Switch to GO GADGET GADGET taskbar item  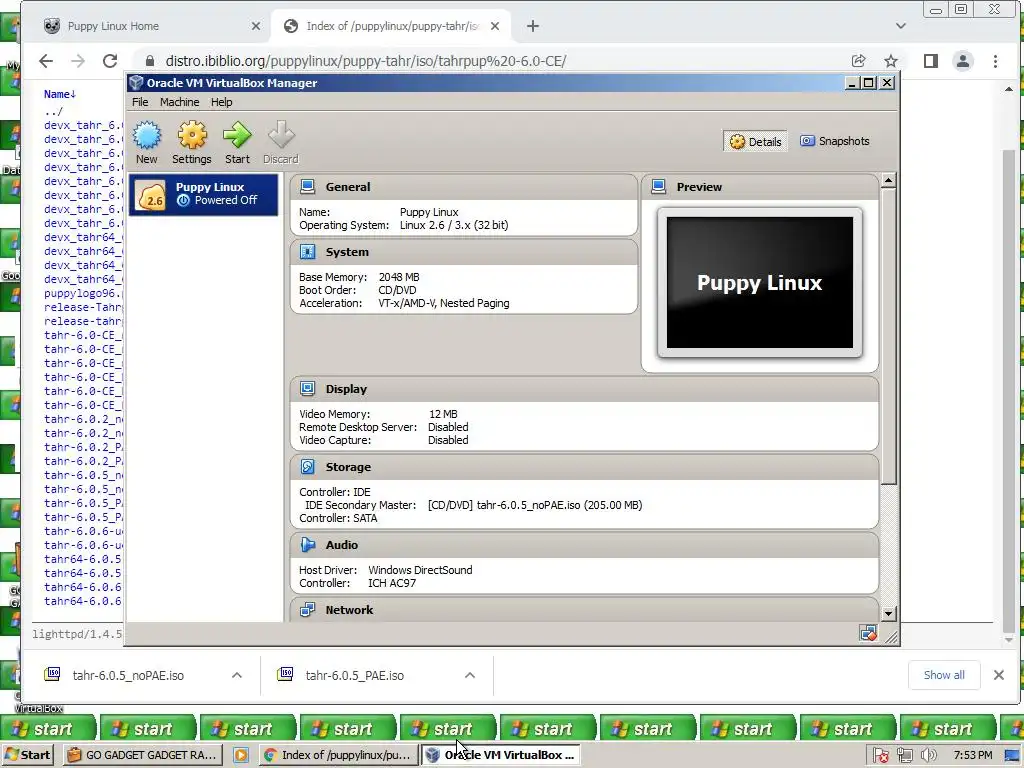(x=144, y=755)
